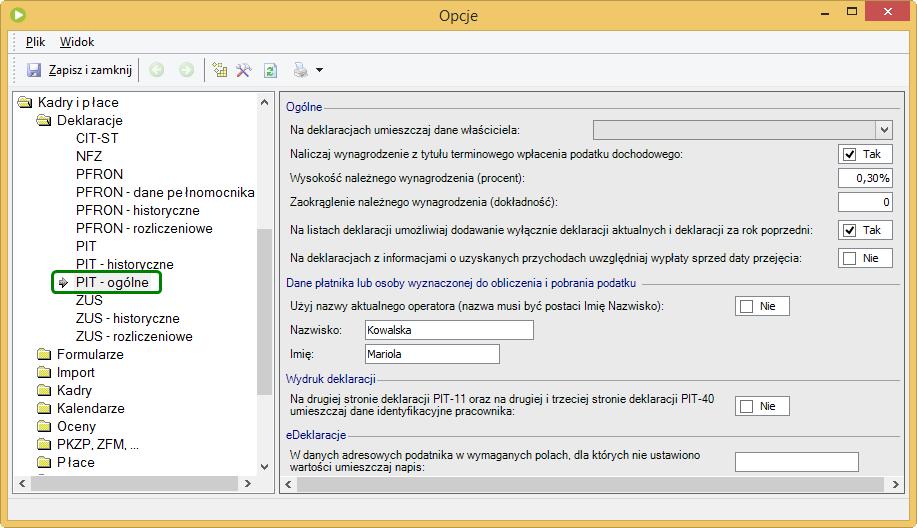Click the tree structure toolbar icon
Viewport: 917px width, 528px height.
tap(220, 70)
